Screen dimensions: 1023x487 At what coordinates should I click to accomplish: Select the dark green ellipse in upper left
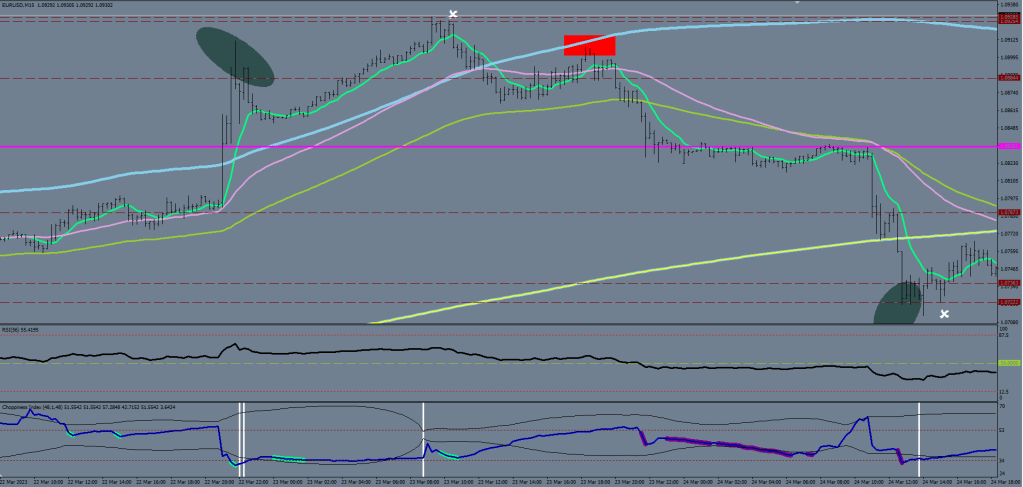tap(234, 57)
